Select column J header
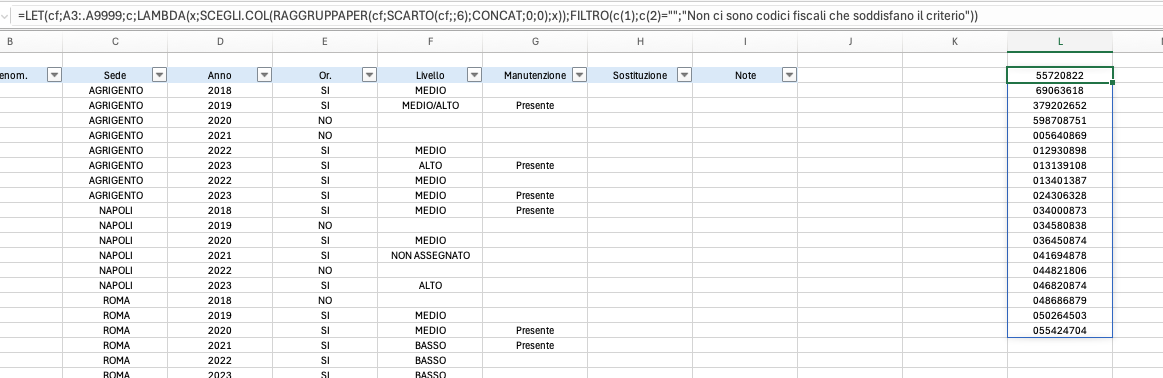 tap(850, 42)
